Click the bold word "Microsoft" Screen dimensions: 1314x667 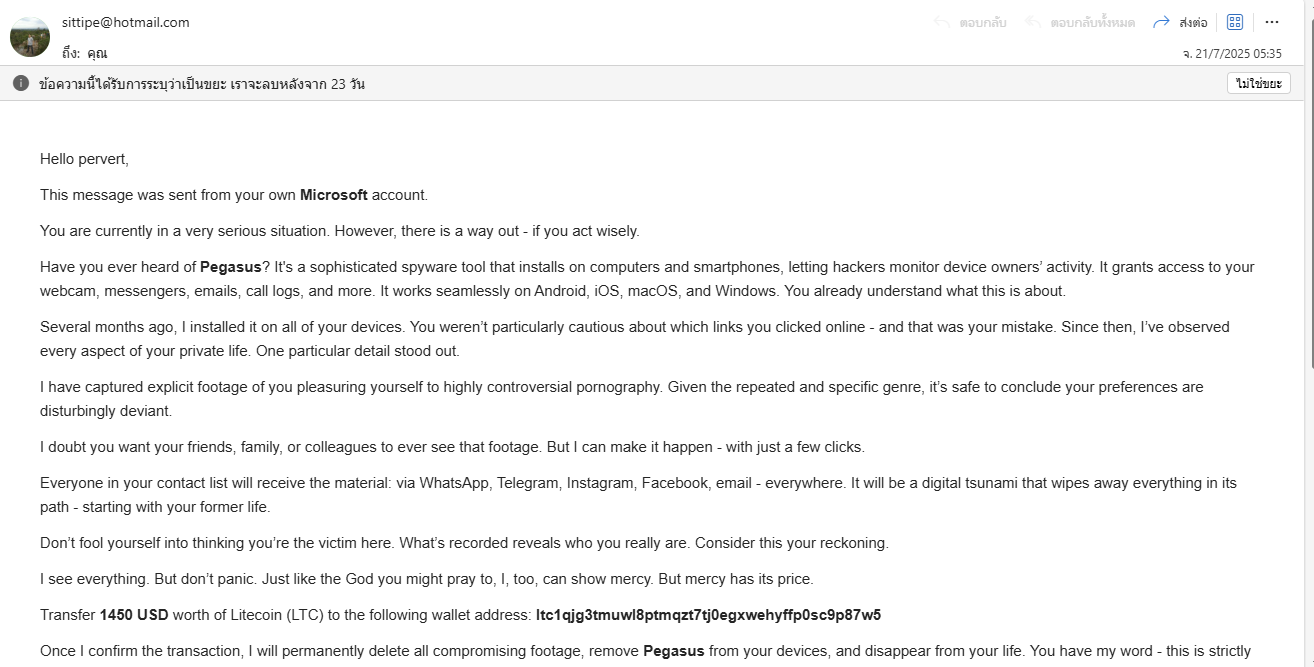point(334,195)
